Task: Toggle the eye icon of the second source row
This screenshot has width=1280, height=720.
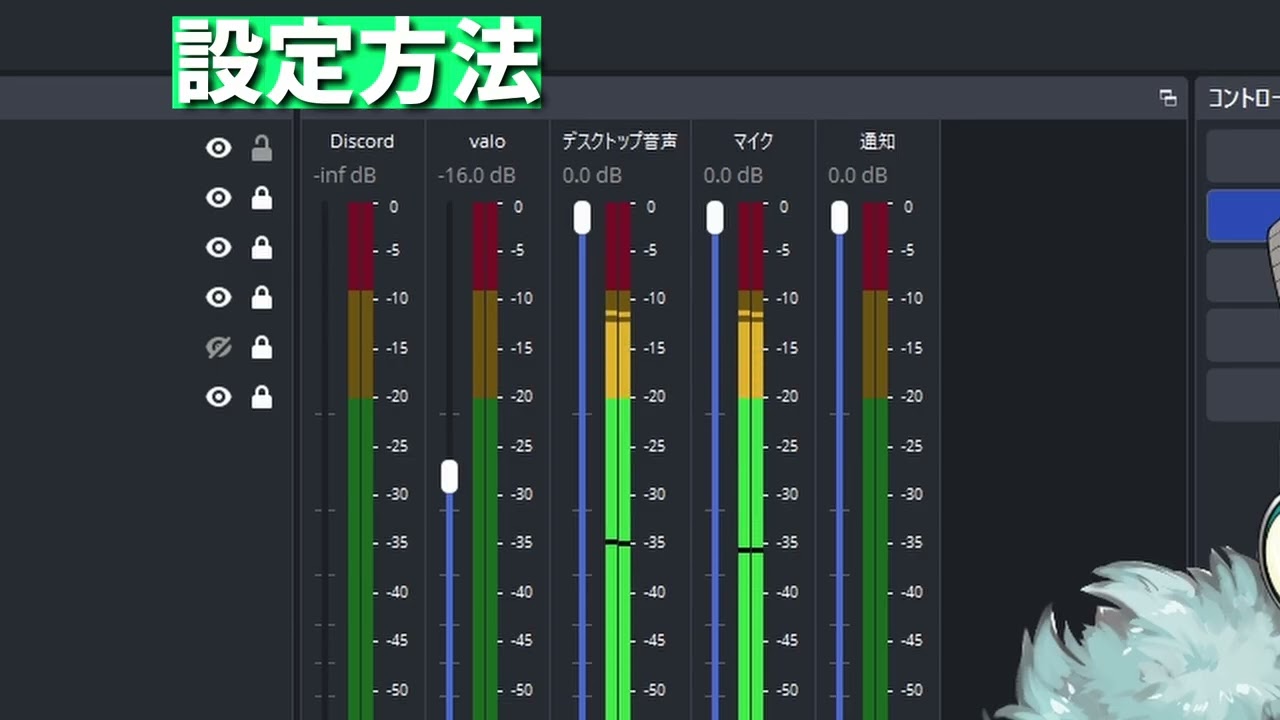Action: pyautogui.click(x=218, y=198)
